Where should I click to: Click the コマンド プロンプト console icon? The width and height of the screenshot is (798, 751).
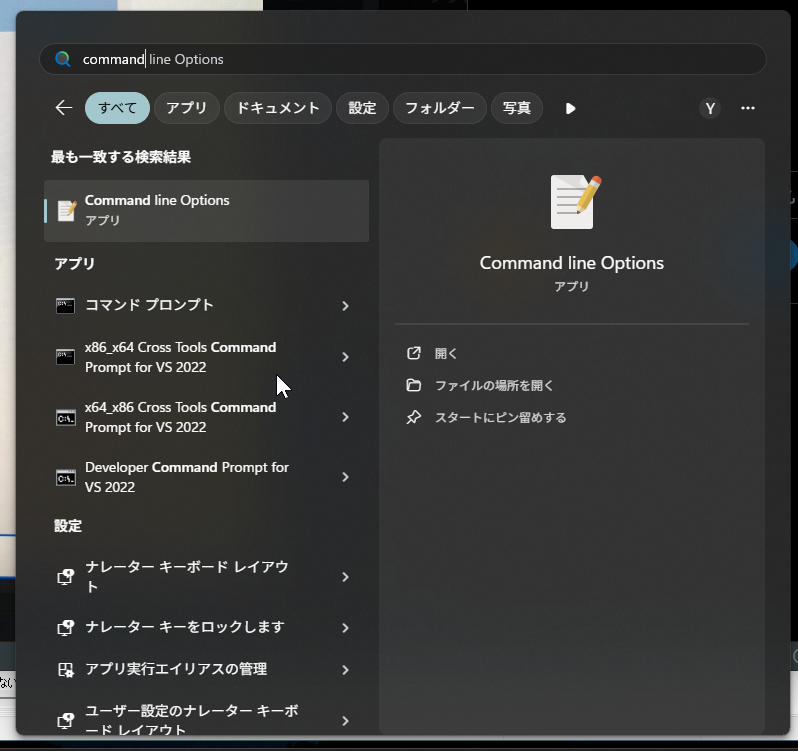click(66, 306)
